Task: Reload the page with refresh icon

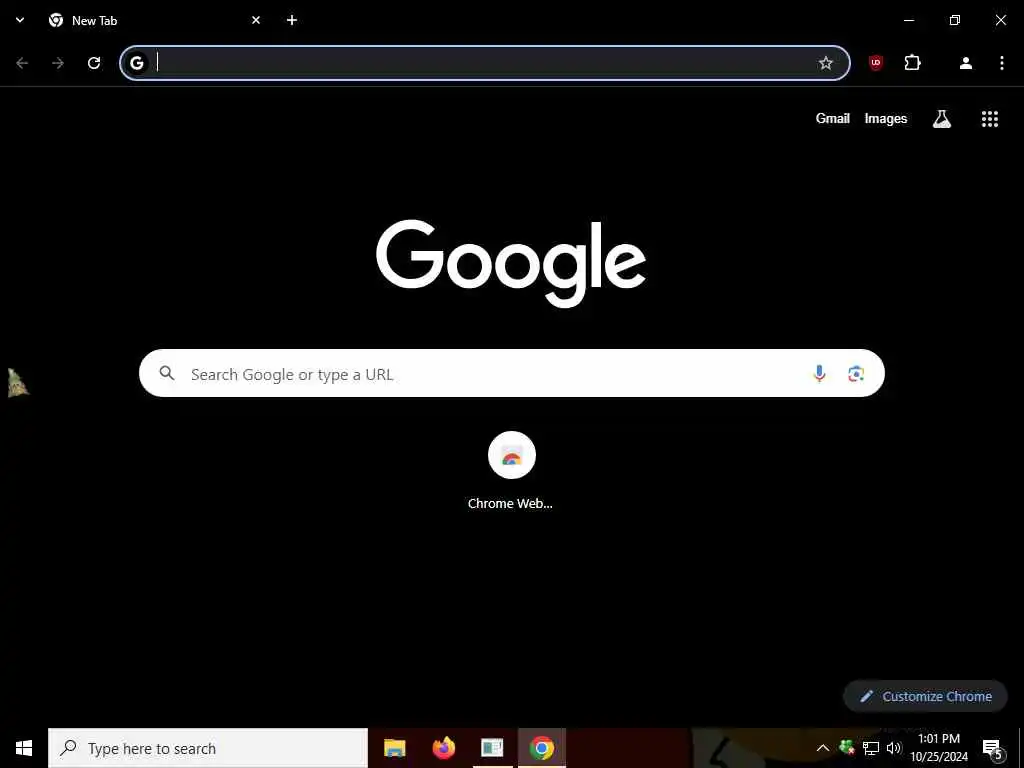Action: tap(94, 63)
